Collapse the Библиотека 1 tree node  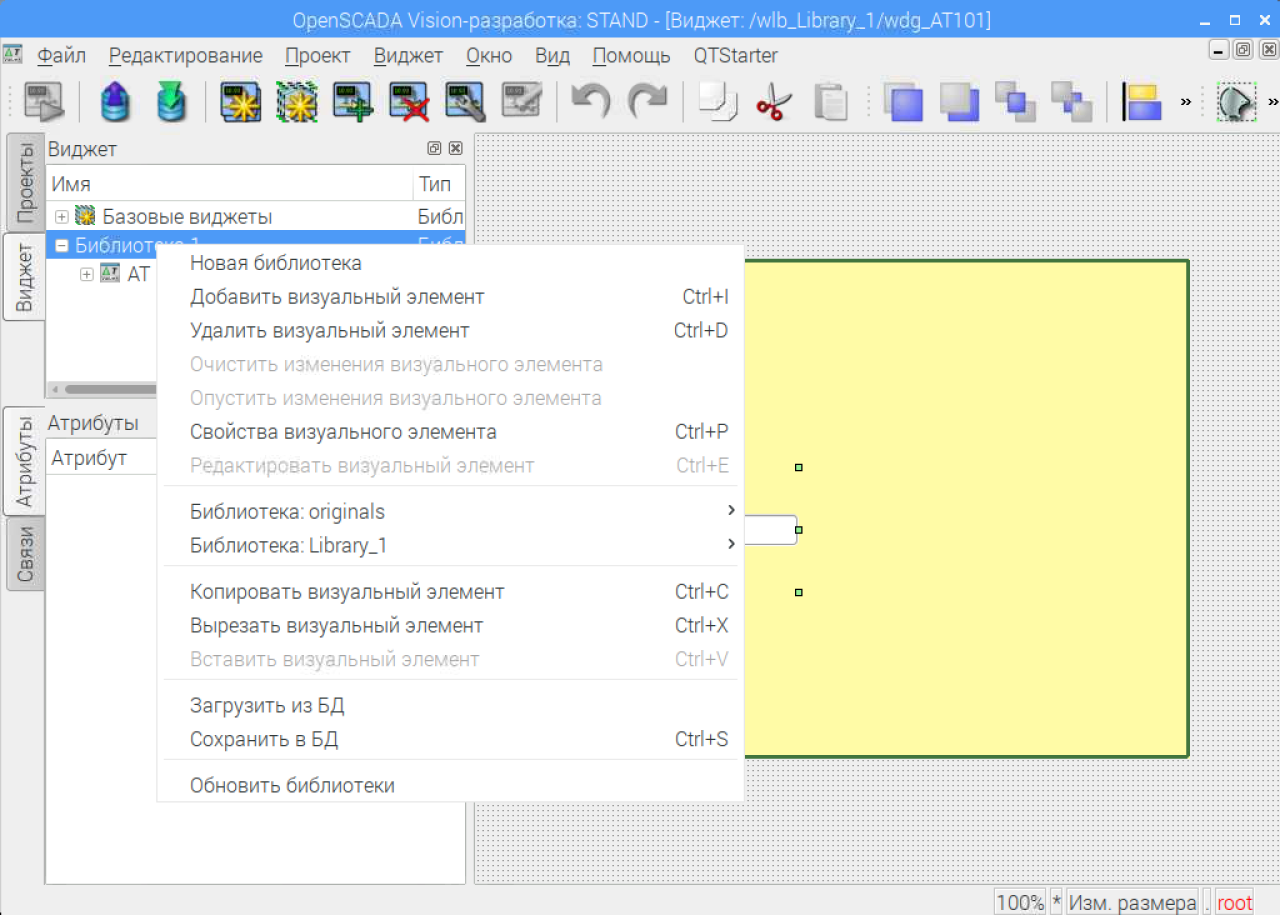[x=62, y=245]
